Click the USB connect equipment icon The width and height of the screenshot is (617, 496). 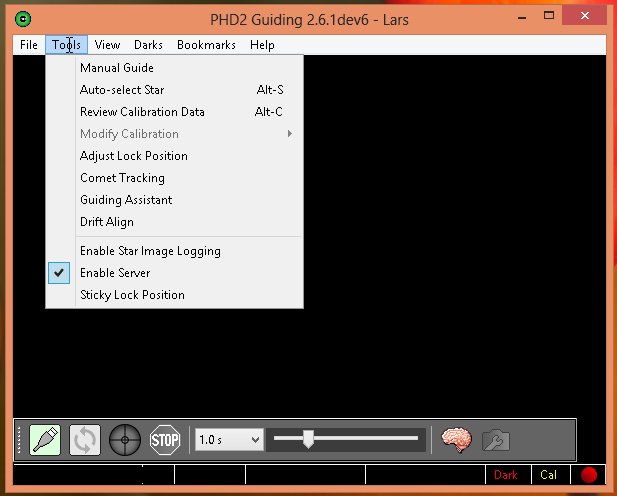pyautogui.click(x=45, y=440)
